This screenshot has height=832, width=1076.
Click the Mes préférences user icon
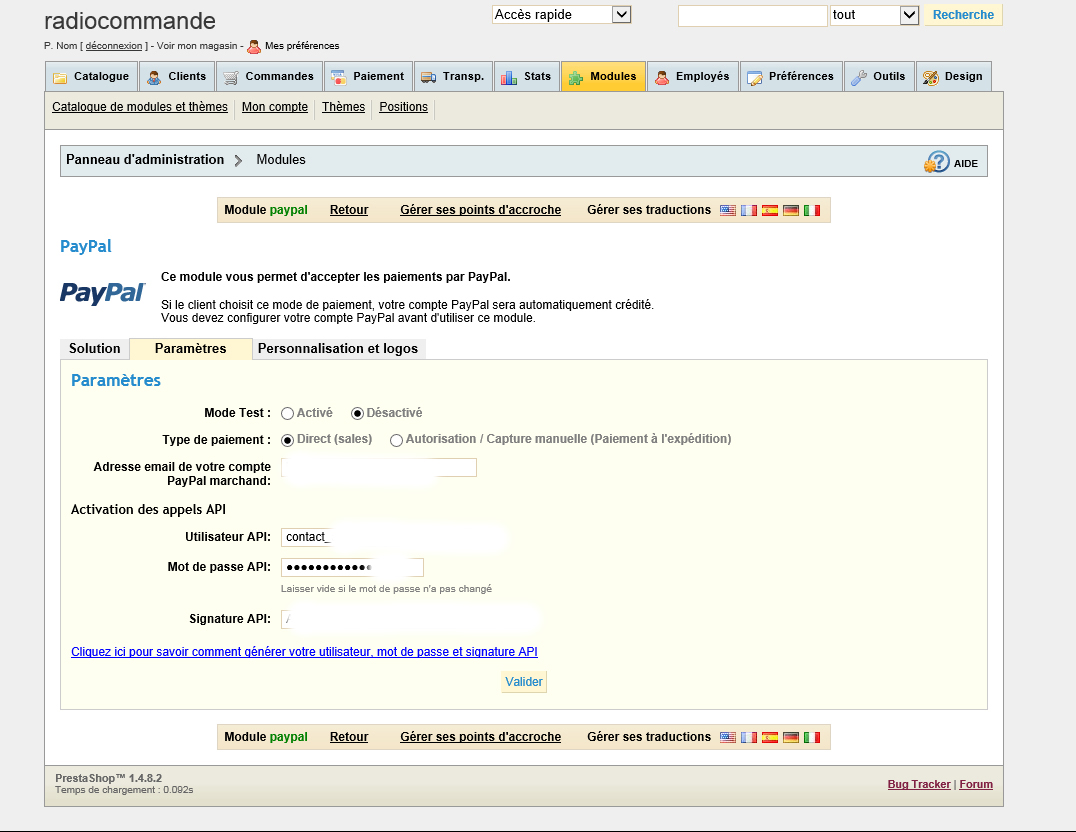[x=254, y=47]
